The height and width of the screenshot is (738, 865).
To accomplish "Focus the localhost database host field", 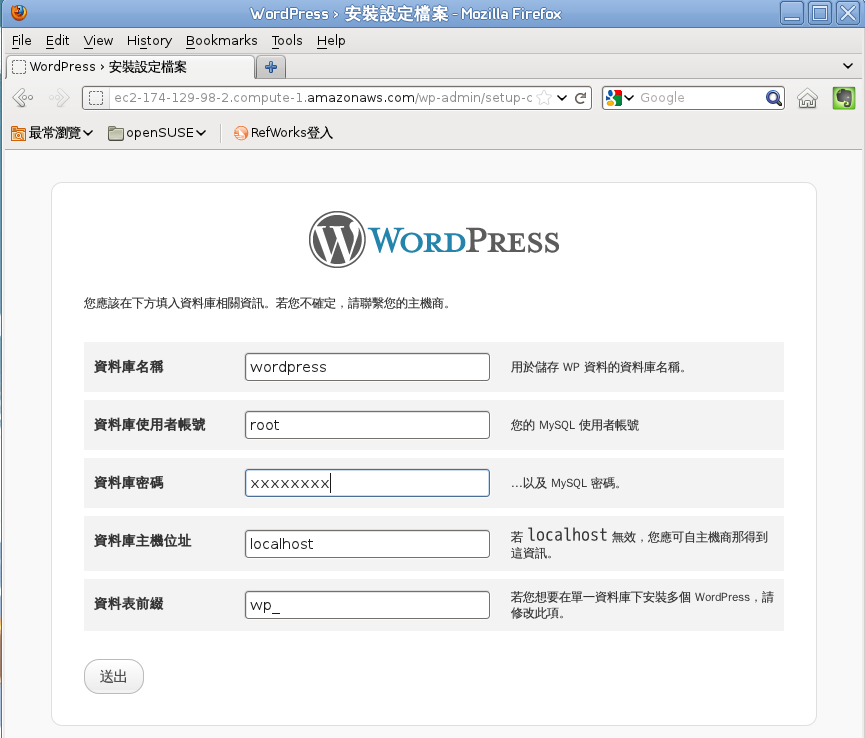I will pos(367,544).
